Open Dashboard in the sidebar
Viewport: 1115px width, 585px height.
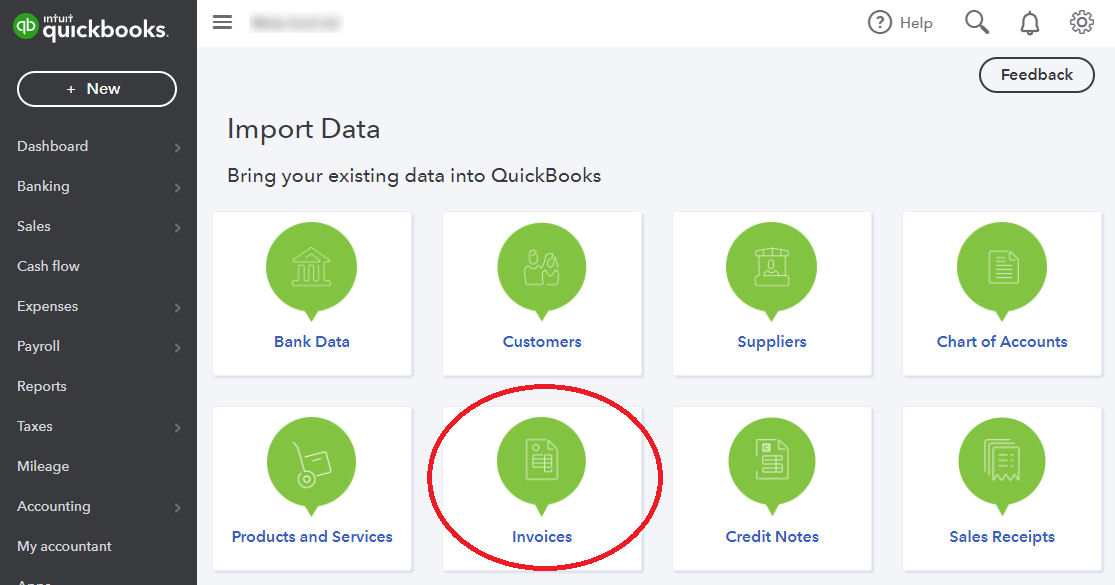53,146
